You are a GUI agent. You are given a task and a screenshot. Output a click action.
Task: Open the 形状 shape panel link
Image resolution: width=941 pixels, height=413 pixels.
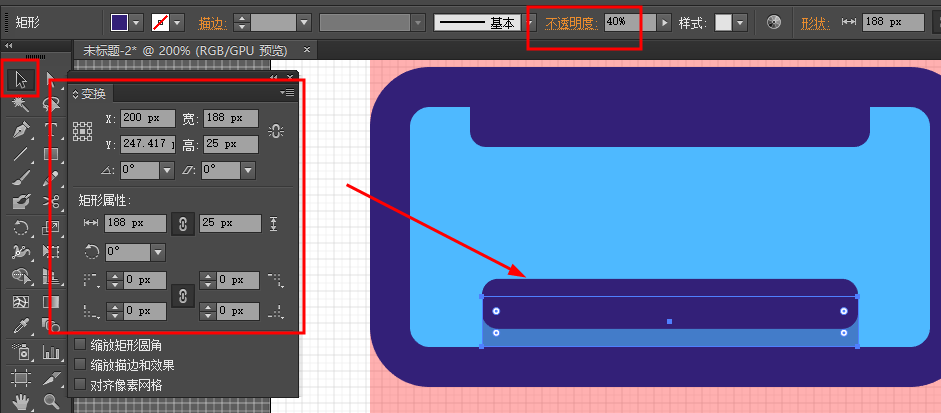[816, 23]
